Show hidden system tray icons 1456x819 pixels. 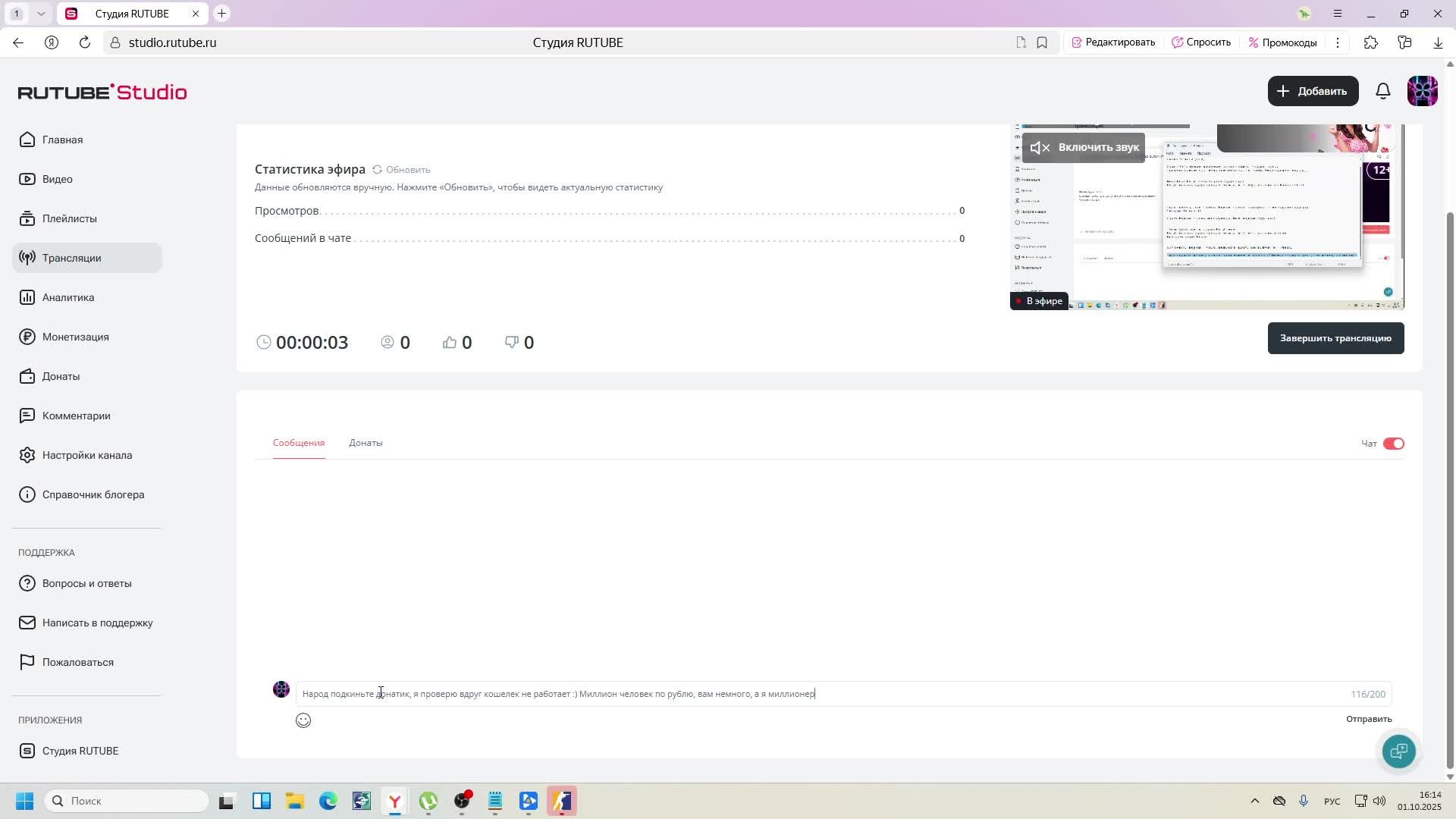click(x=1254, y=801)
